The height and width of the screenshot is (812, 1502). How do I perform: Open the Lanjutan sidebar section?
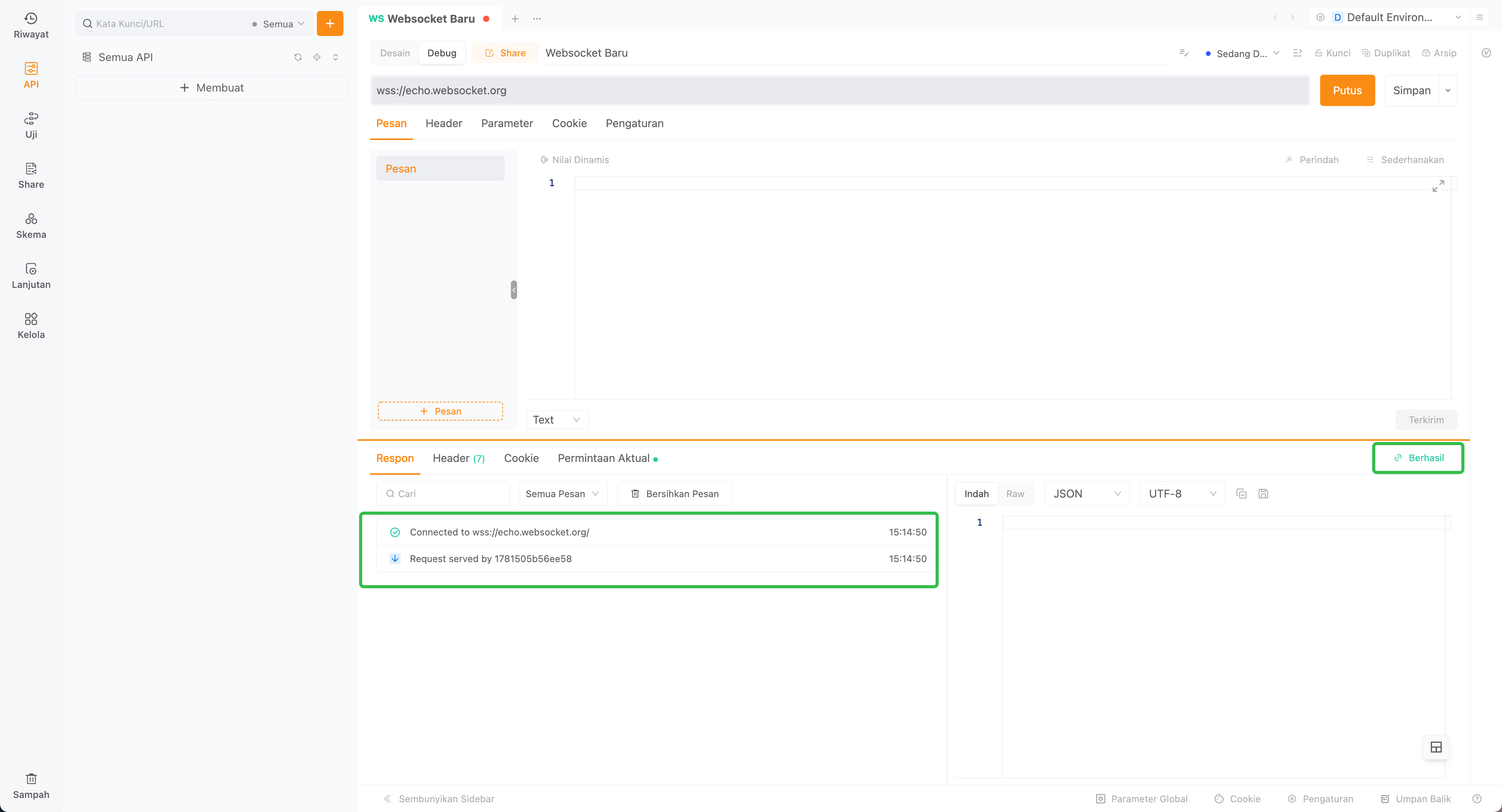[31, 276]
